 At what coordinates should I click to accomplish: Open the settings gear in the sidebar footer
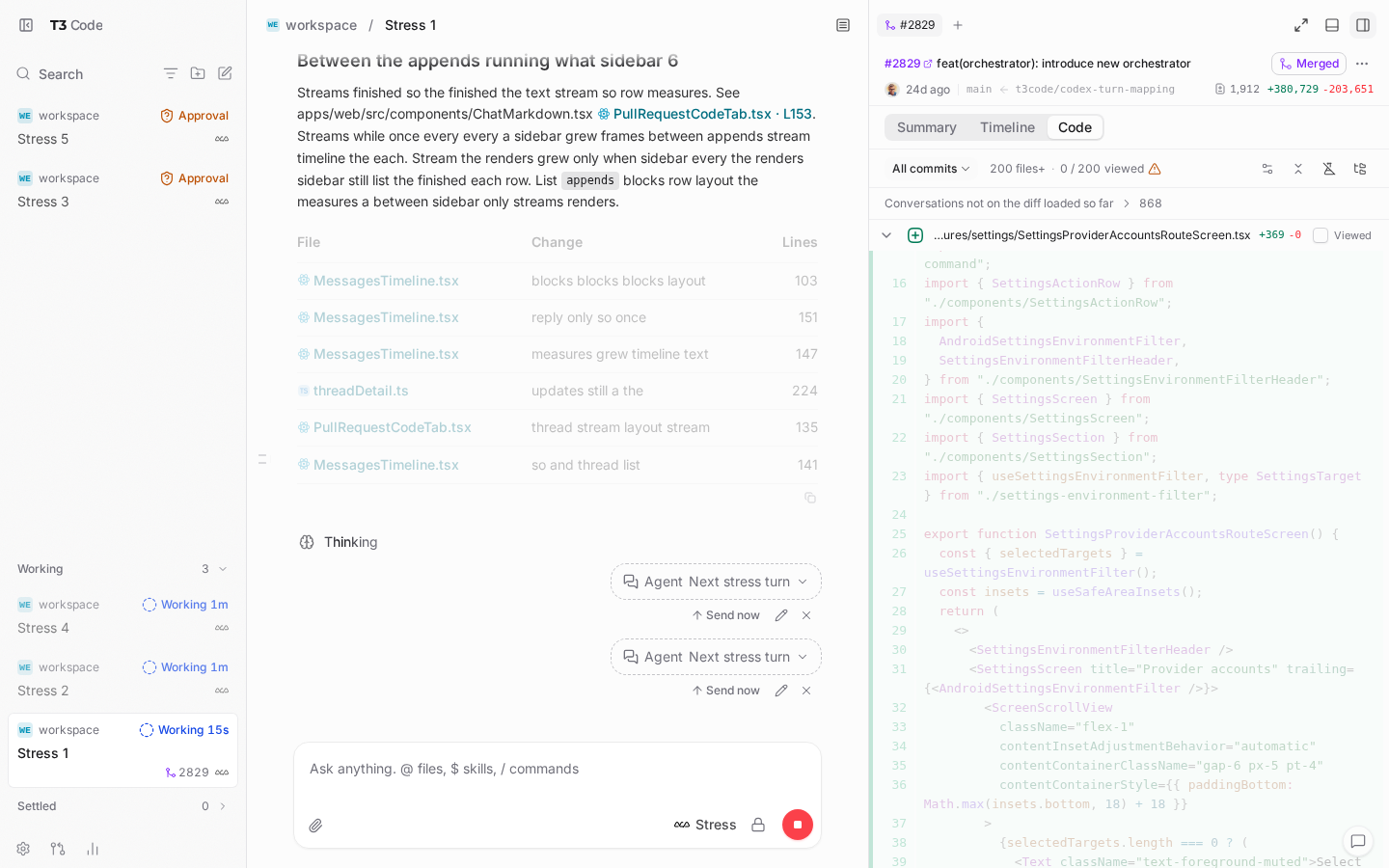click(23, 849)
